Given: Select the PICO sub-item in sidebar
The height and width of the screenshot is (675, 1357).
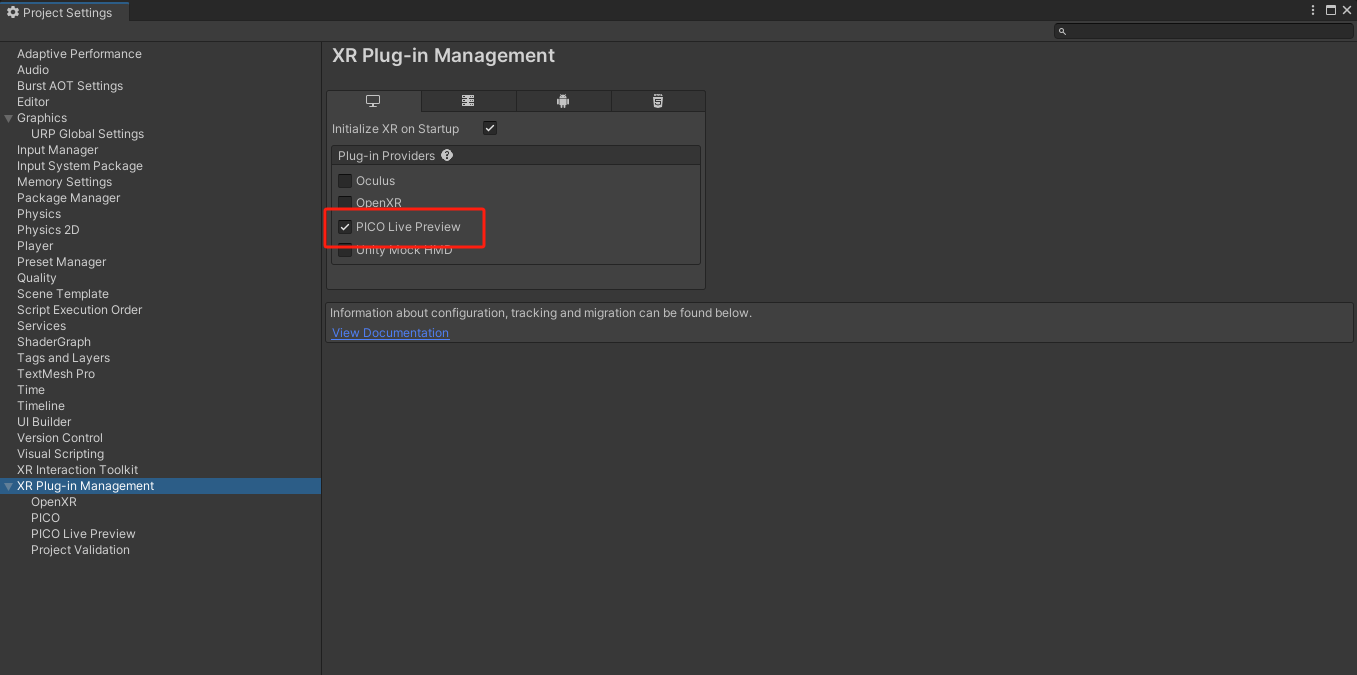Looking at the screenshot, I should coord(45,518).
